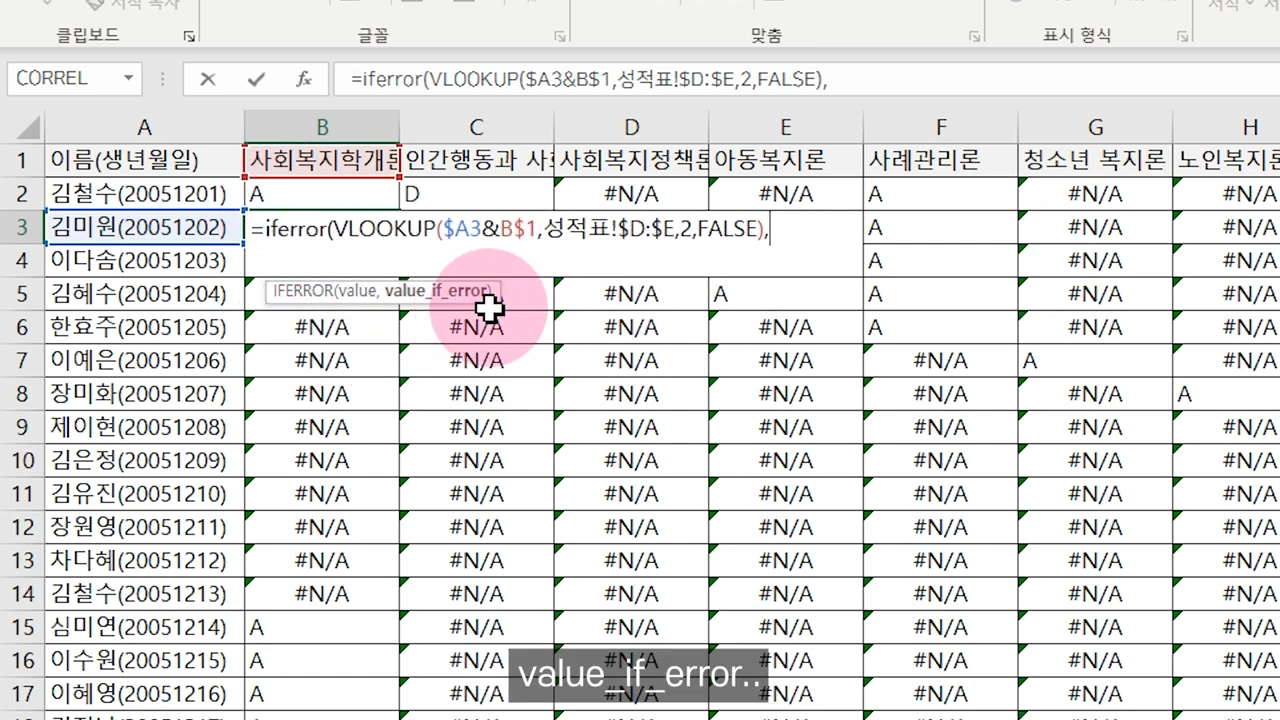Click cell A5 '김혜수(20051204)'
Screen dimensions: 1280x720
click(145, 294)
